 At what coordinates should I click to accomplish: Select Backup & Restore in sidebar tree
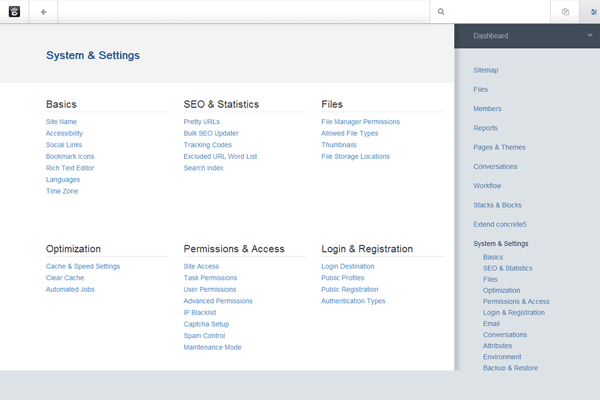click(510, 368)
